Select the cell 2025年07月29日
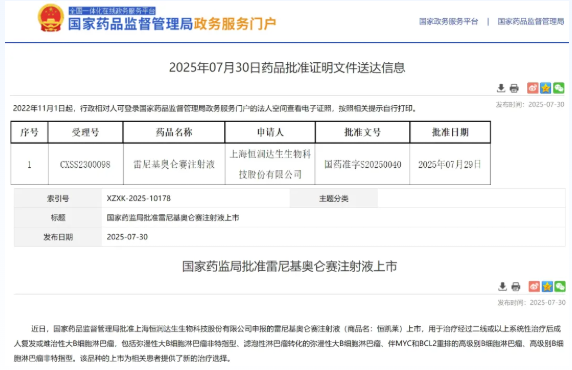Image resolution: width=572 pixels, height=370 pixels. click(x=449, y=165)
